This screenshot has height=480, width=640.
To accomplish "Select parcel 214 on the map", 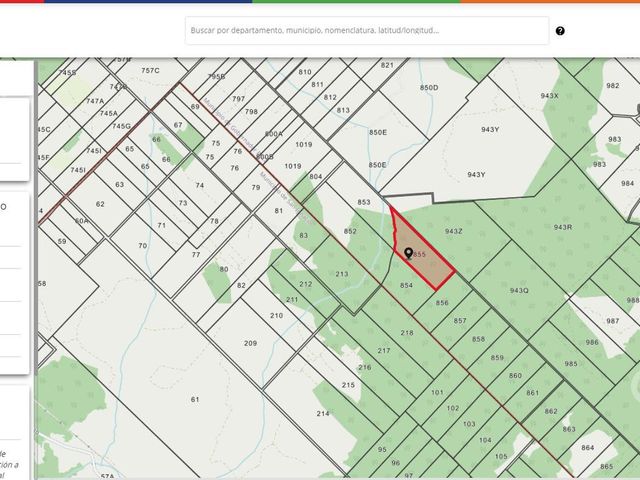I will click(x=323, y=414).
